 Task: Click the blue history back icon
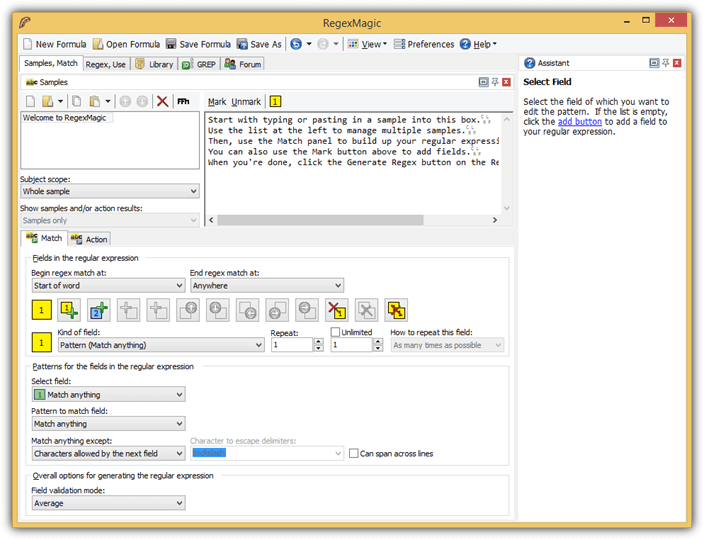pos(296,44)
